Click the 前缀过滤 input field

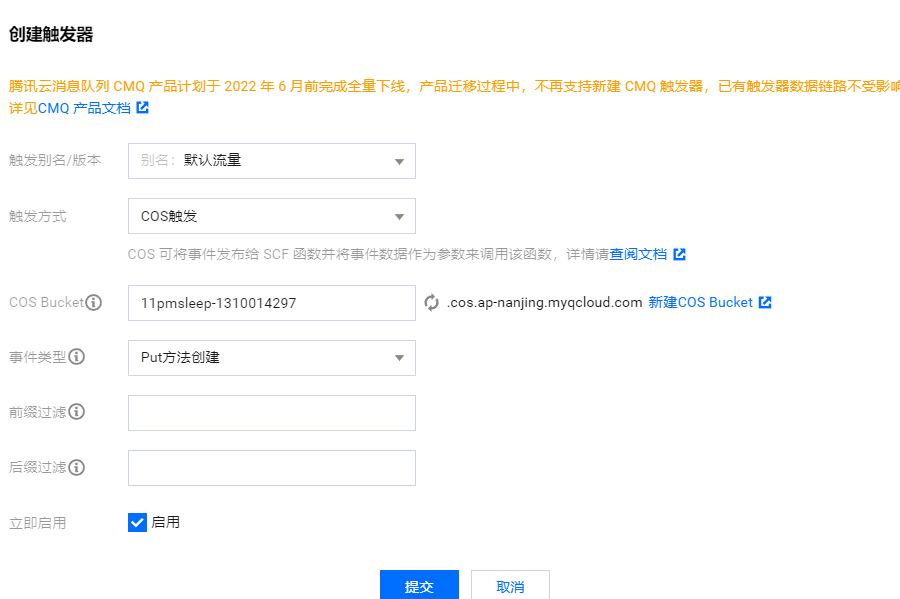[271, 413]
